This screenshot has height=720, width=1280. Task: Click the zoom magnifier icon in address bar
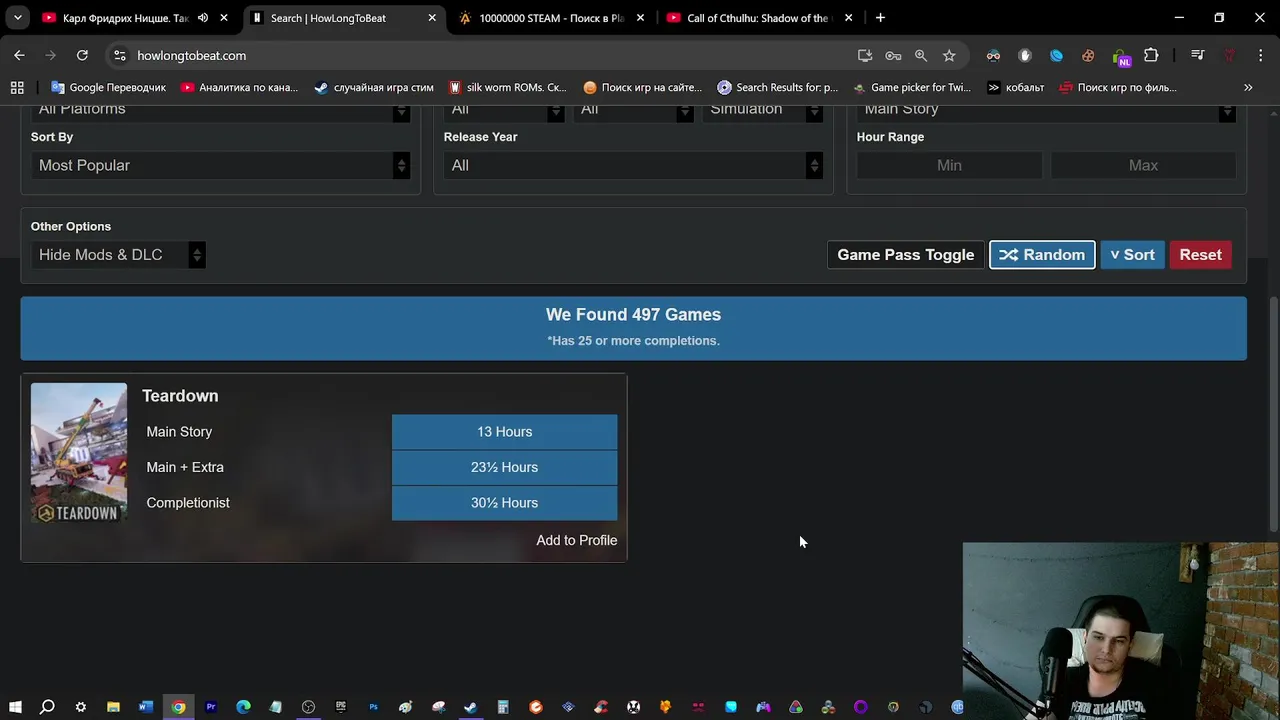pos(921,56)
